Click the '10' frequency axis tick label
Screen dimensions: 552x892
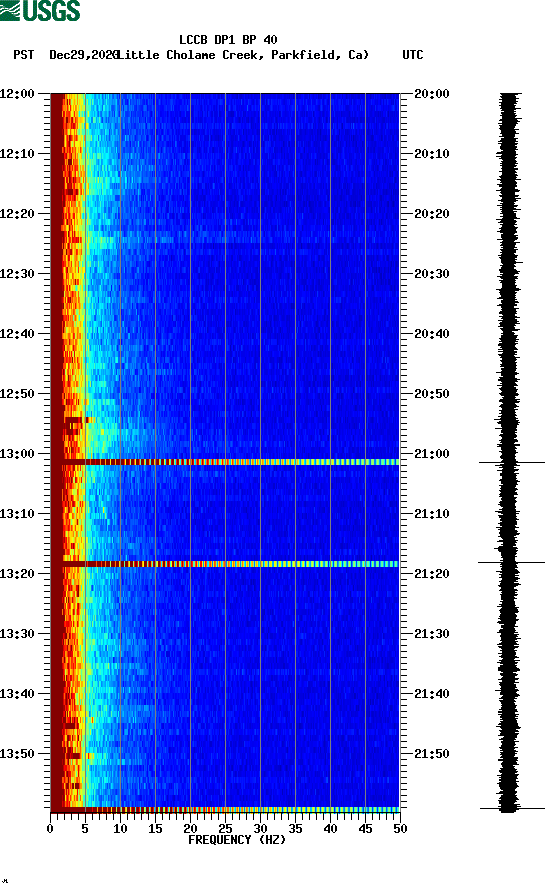coord(120,829)
